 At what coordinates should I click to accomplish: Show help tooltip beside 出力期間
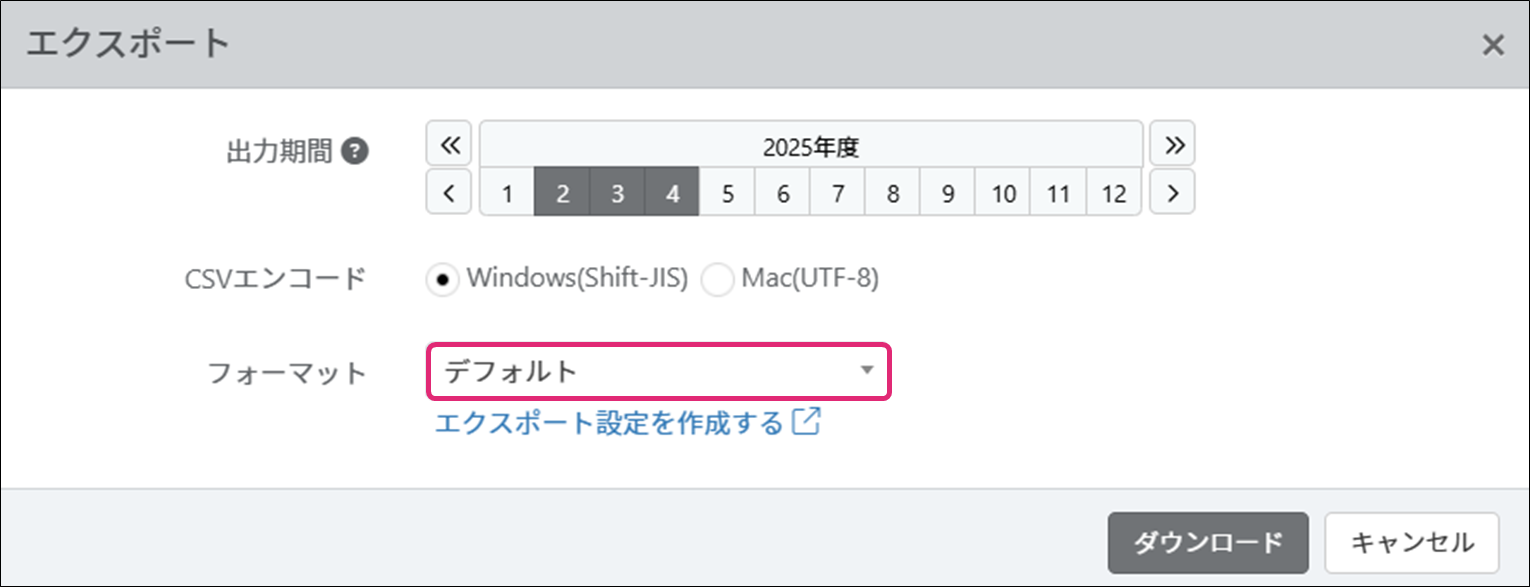click(x=355, y=152)
